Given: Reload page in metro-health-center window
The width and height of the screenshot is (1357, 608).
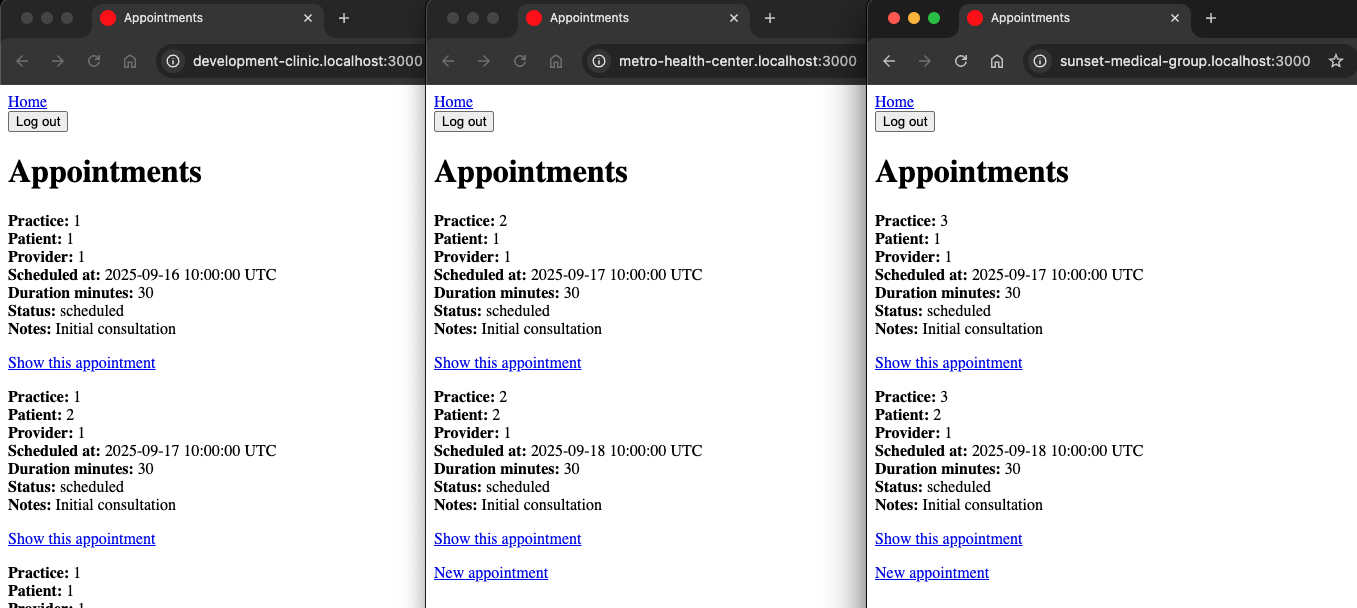Looking at the screenshot, I should 520,61.
